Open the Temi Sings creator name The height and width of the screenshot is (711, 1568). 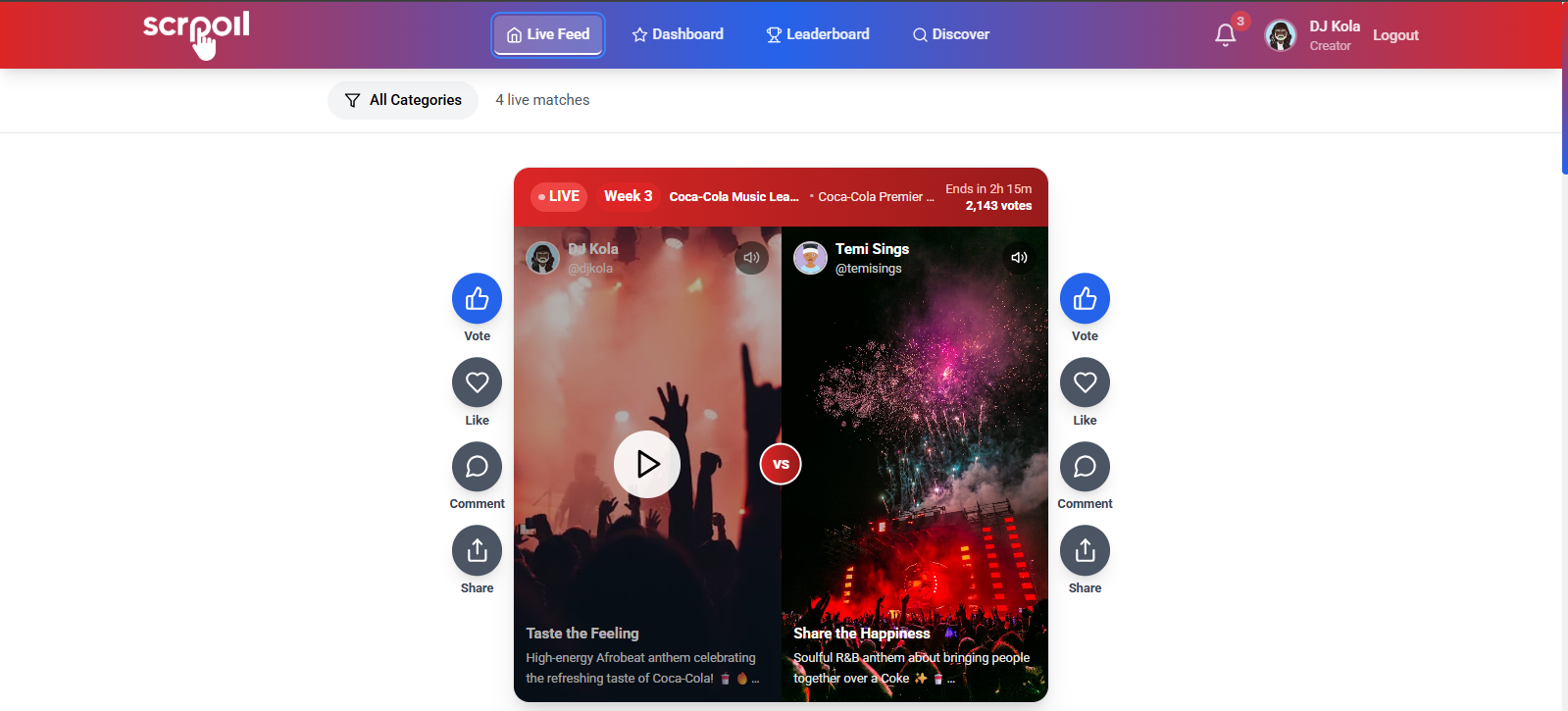872,249
